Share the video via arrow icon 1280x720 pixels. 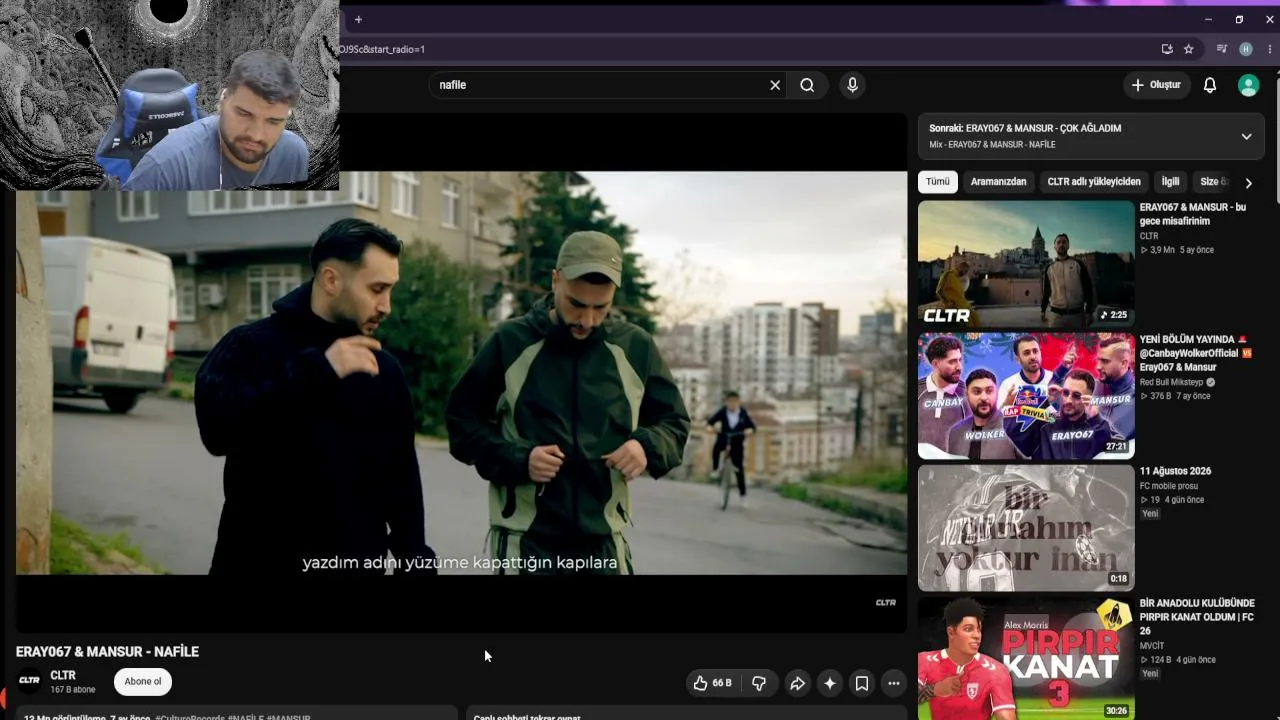[x=797, y=683]
